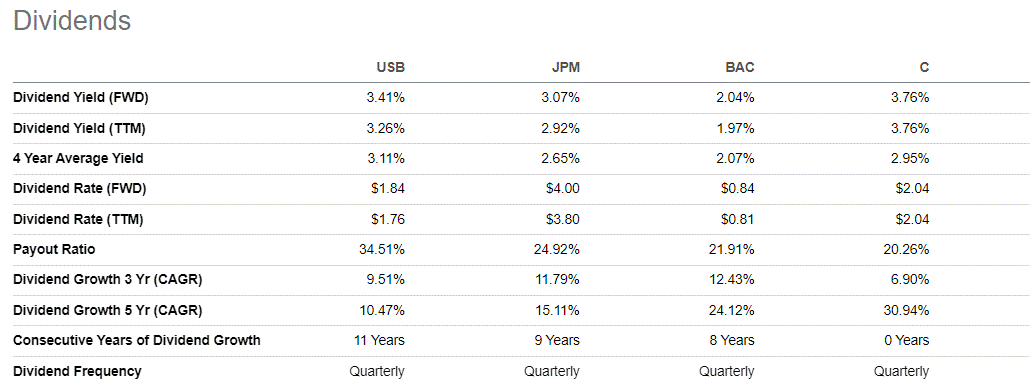Click the Dividend Yield (TTM) row label

[79, 128]
